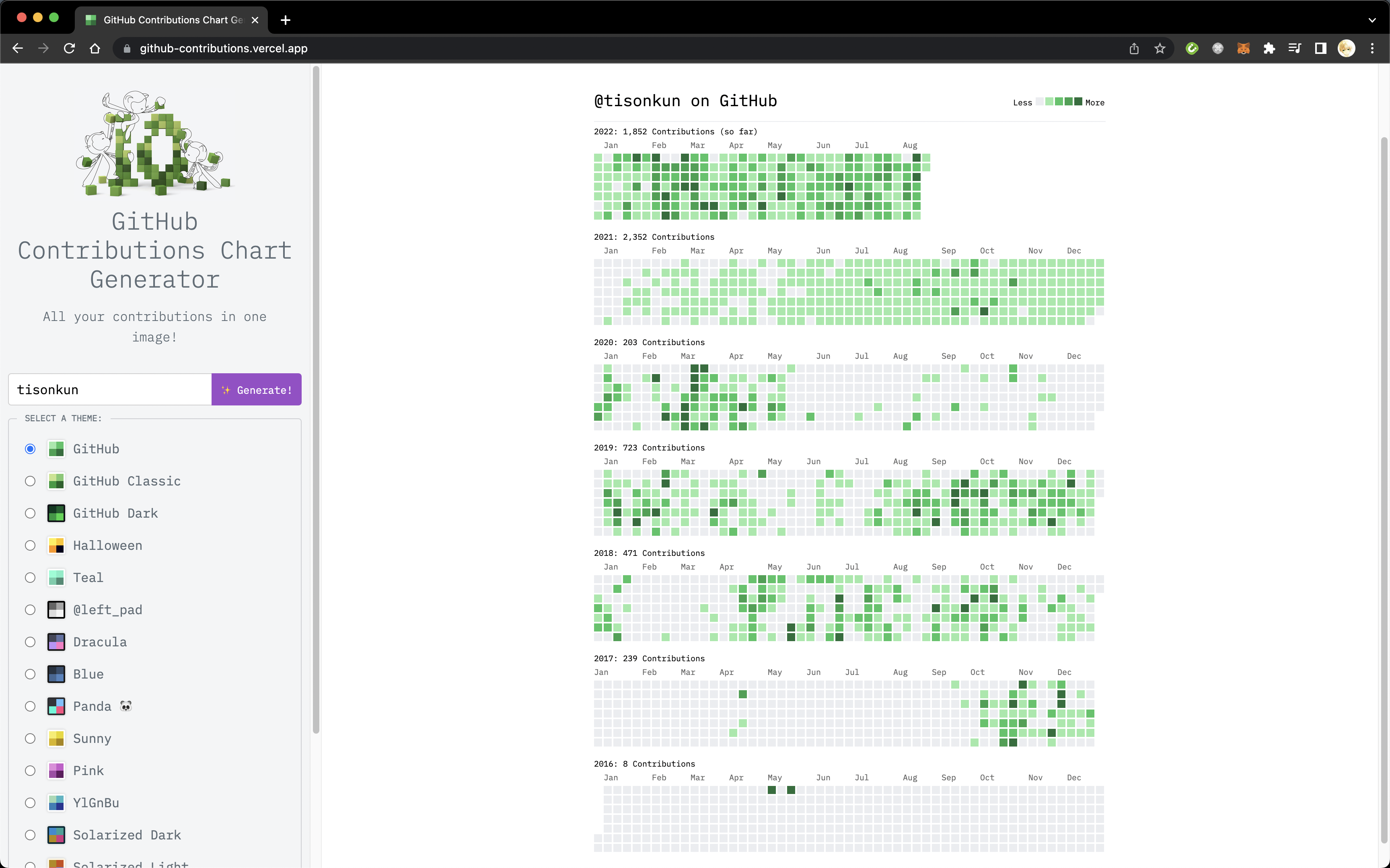The image size is (1390, 868).
Task: Select the GitHub theme radio button
Action: [31, 449]
